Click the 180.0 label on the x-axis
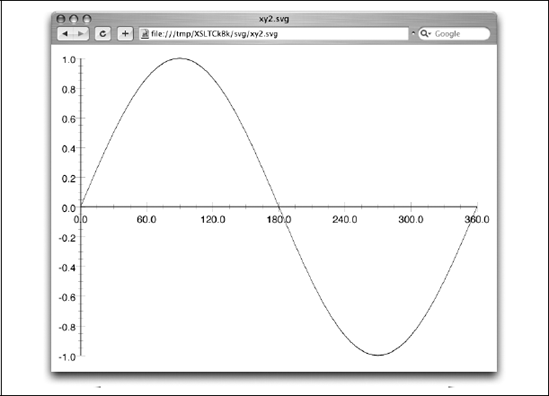This screenshot has height=396, width=549. tap(279, 220)
